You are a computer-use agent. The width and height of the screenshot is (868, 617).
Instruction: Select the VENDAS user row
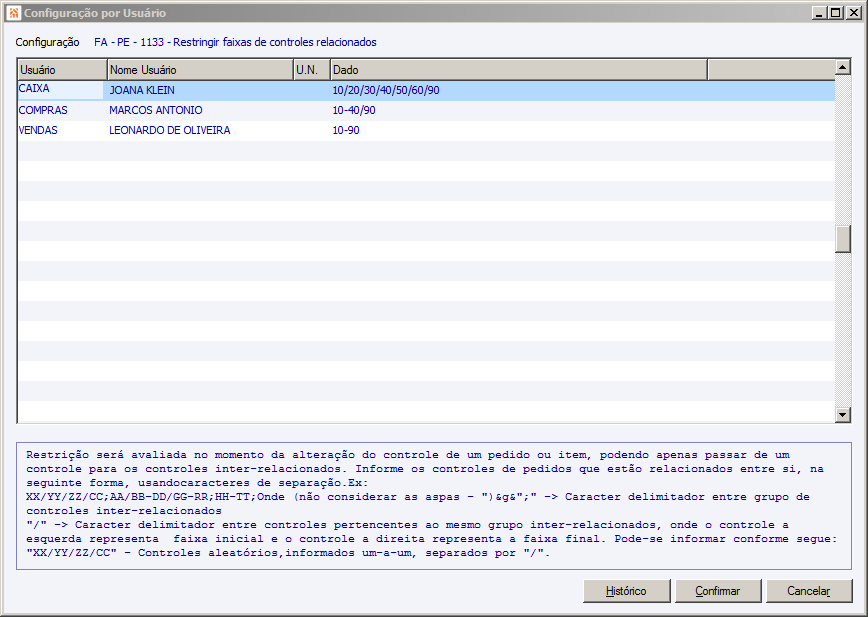[x=426, y=130]
